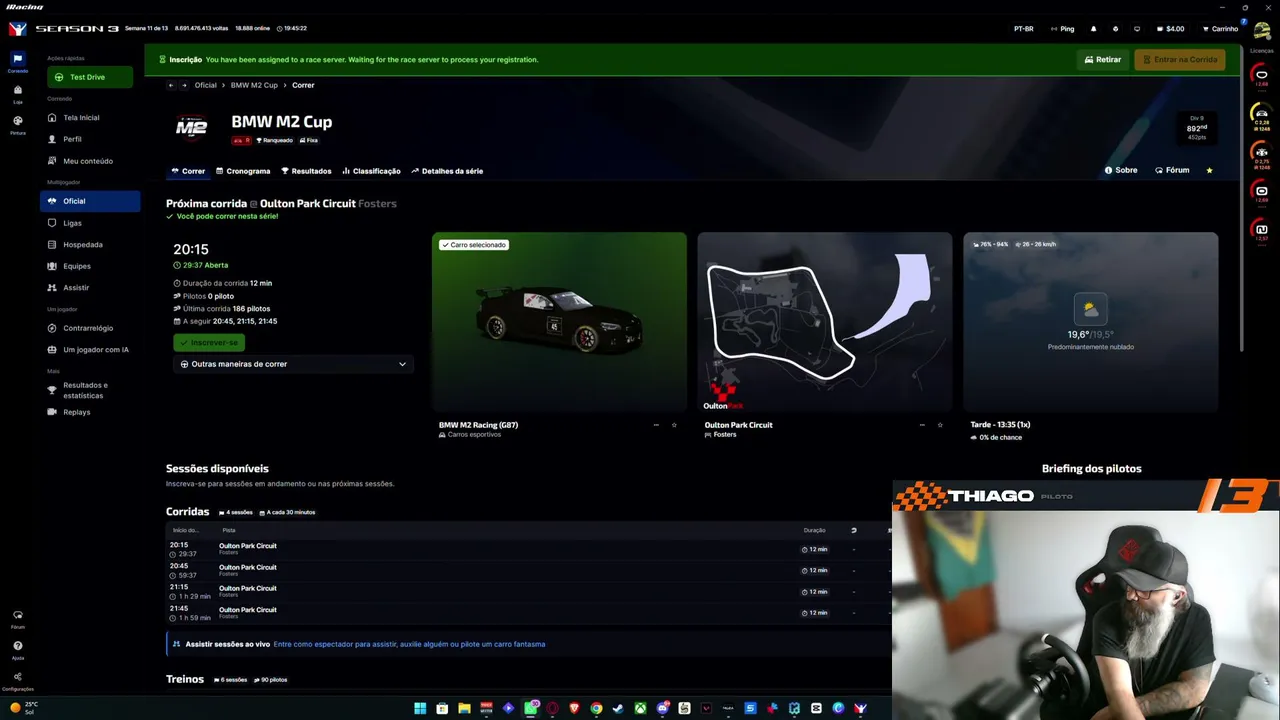
Task: Click the Oficial breadcrumb link
Action: point(205,85)
